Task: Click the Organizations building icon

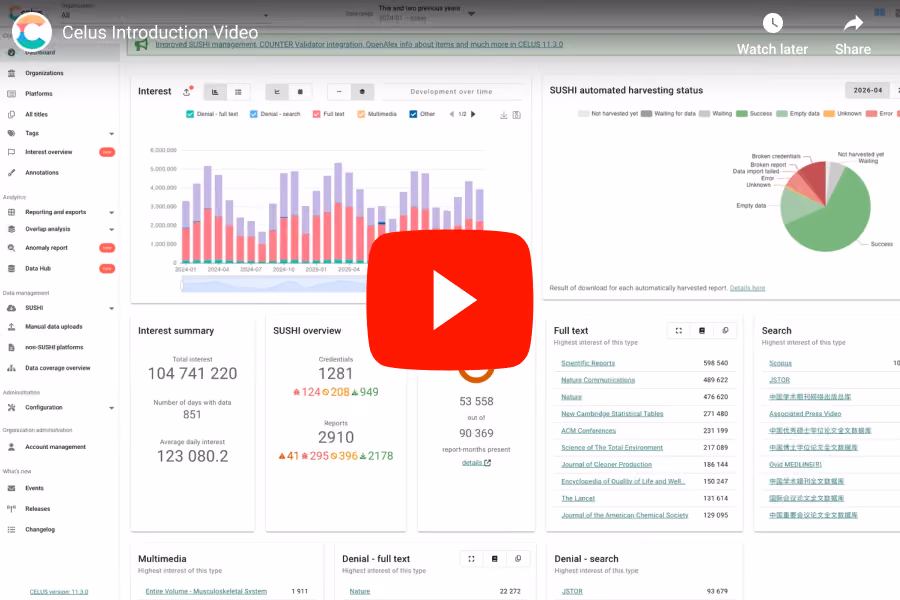Action: point(11,73)
